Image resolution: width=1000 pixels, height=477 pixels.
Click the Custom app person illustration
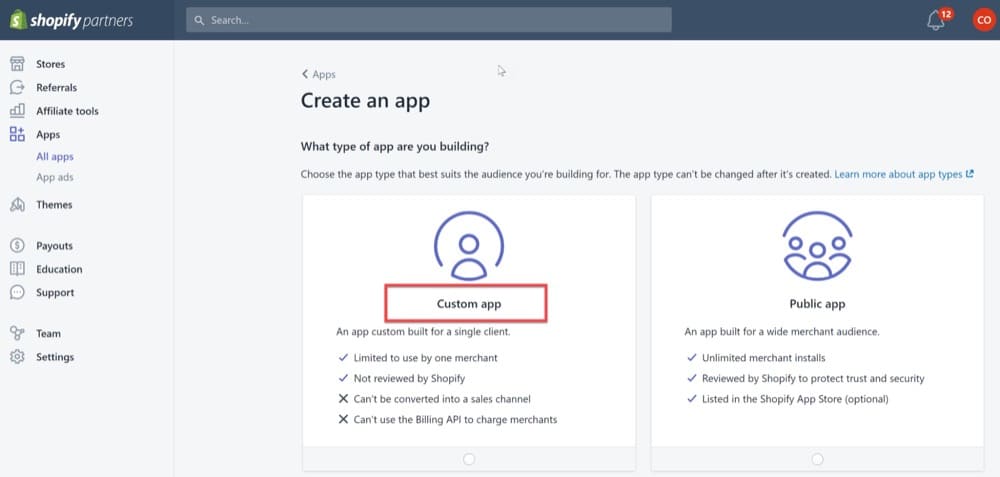[x=468, y=245]
